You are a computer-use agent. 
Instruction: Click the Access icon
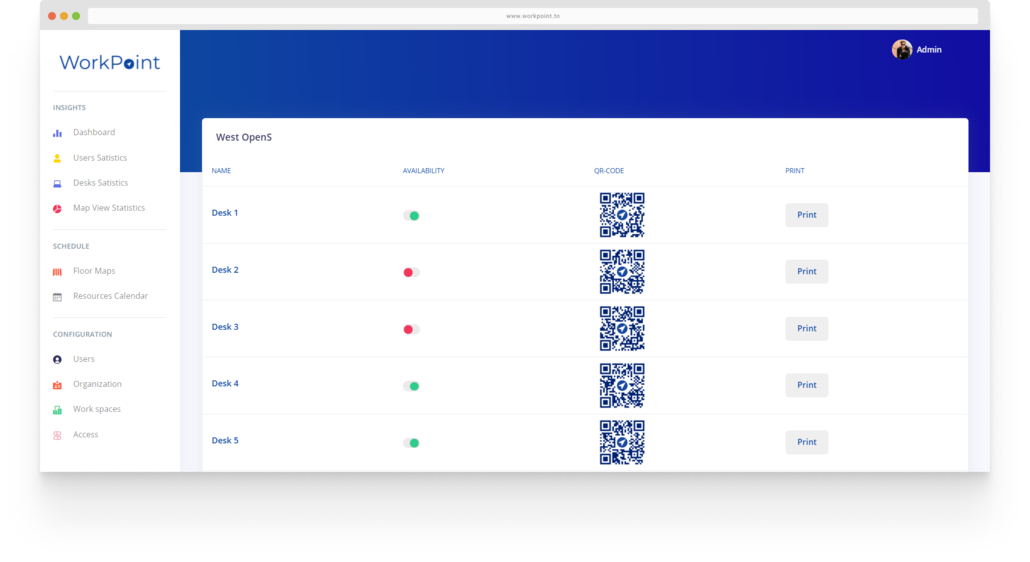[57, 435]
